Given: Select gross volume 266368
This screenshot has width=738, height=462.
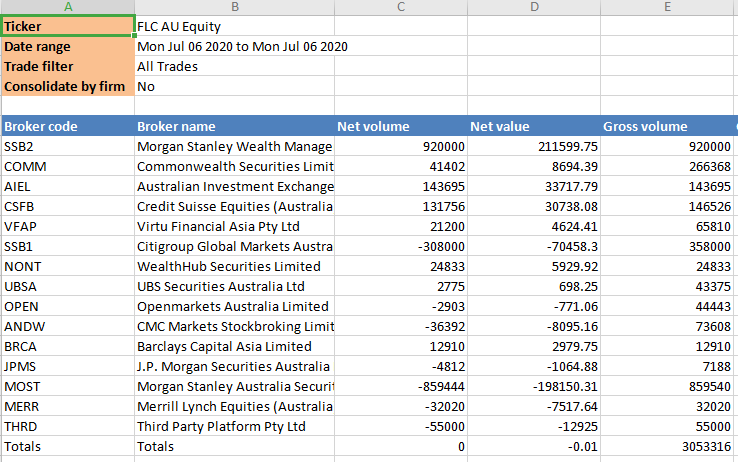Looking at the screenshot, I should click(x=667, y=166).
